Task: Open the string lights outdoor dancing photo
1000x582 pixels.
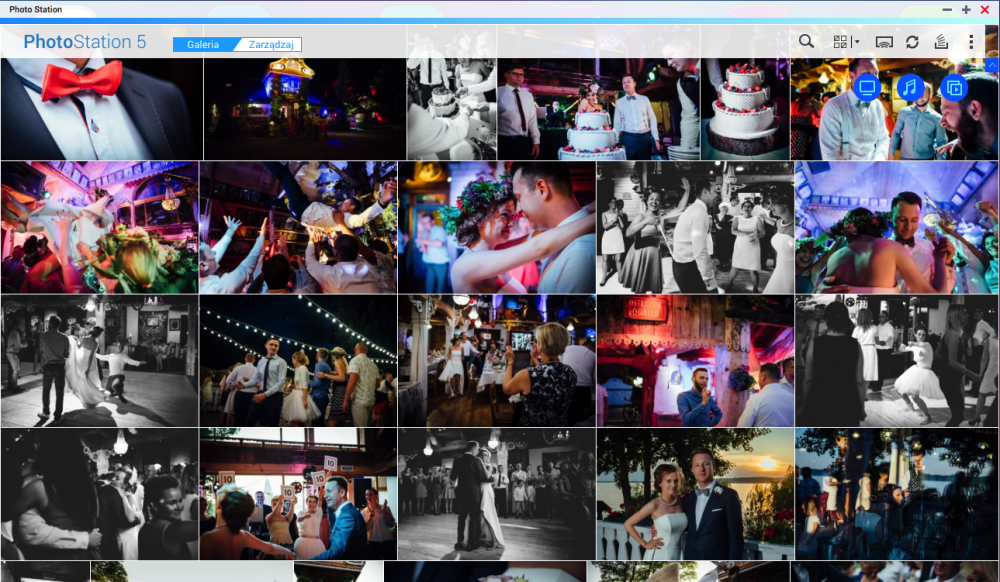Action: (x=298, y=361)
